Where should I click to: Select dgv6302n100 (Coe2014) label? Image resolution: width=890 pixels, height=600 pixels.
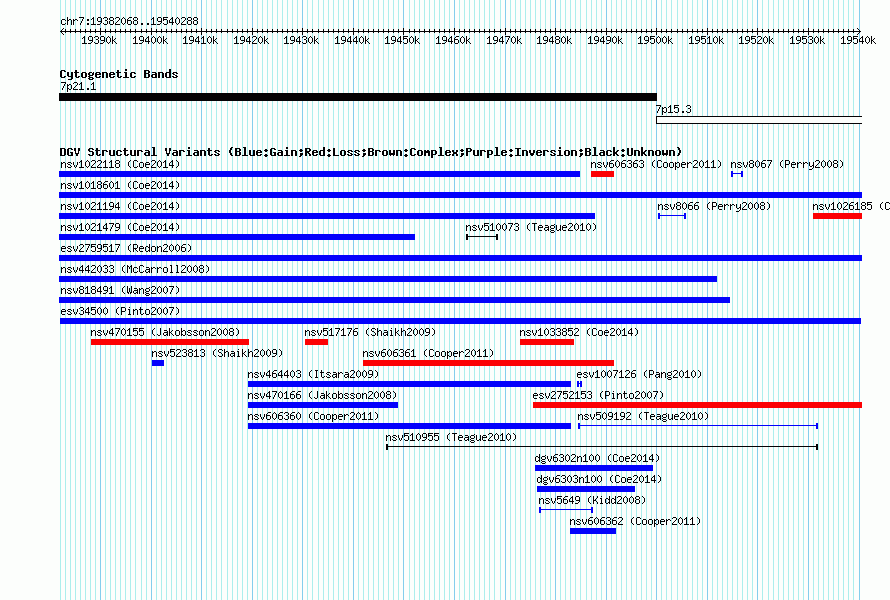coord(597,459)
